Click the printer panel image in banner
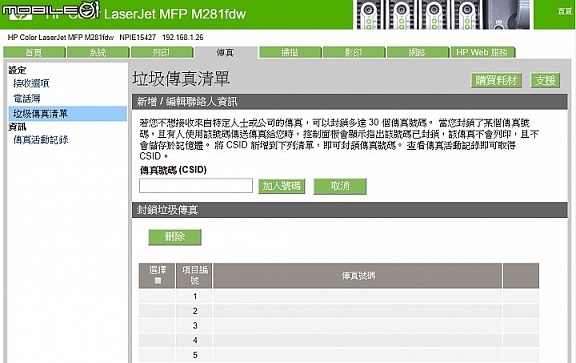 point(443,14)
